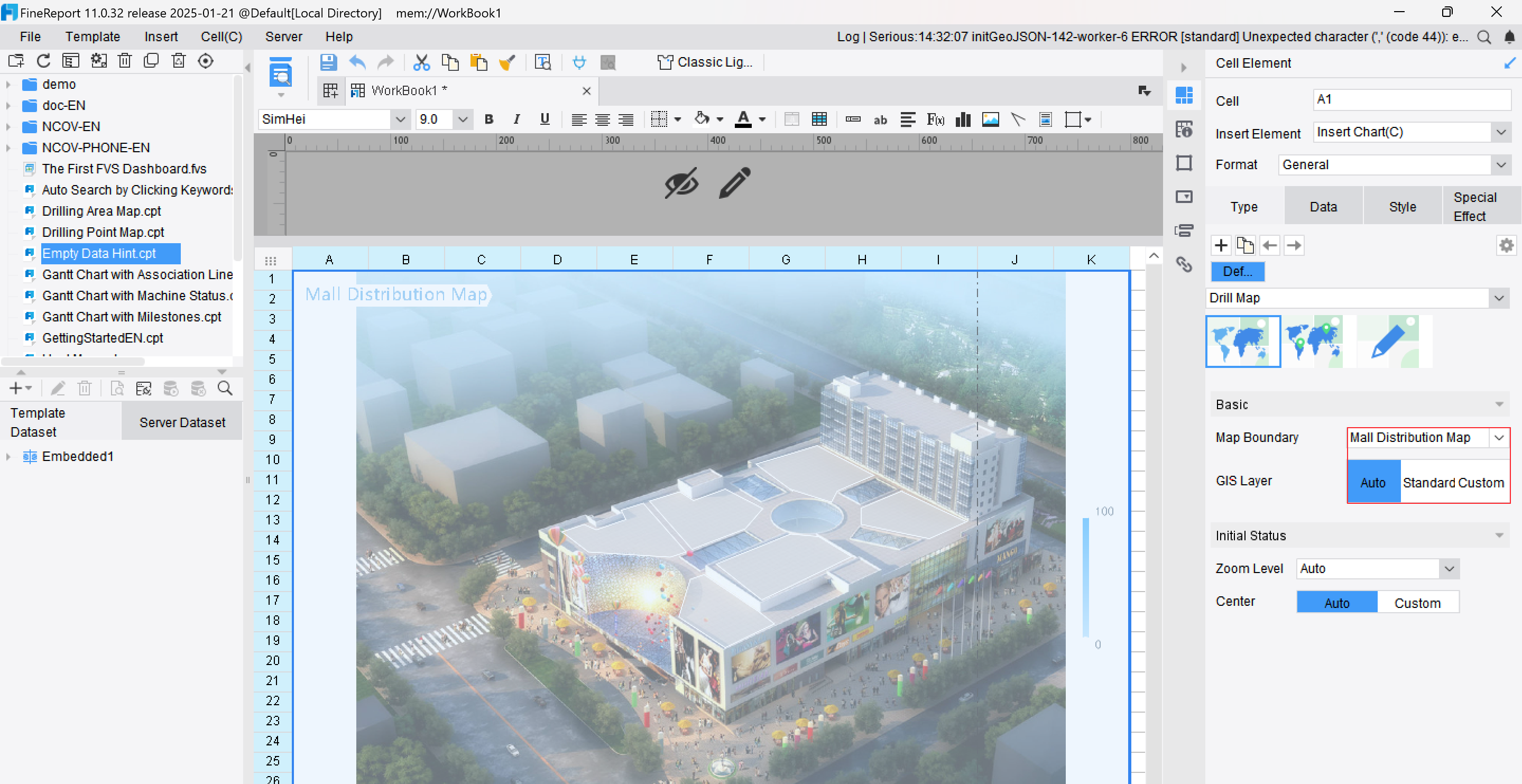Open the Template menu
1522x784 pixels.
93,36
